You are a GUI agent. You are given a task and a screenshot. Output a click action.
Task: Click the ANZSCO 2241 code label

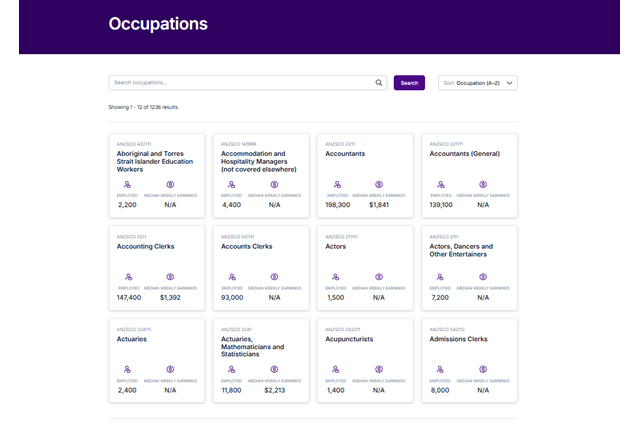(x=236, y=329)
